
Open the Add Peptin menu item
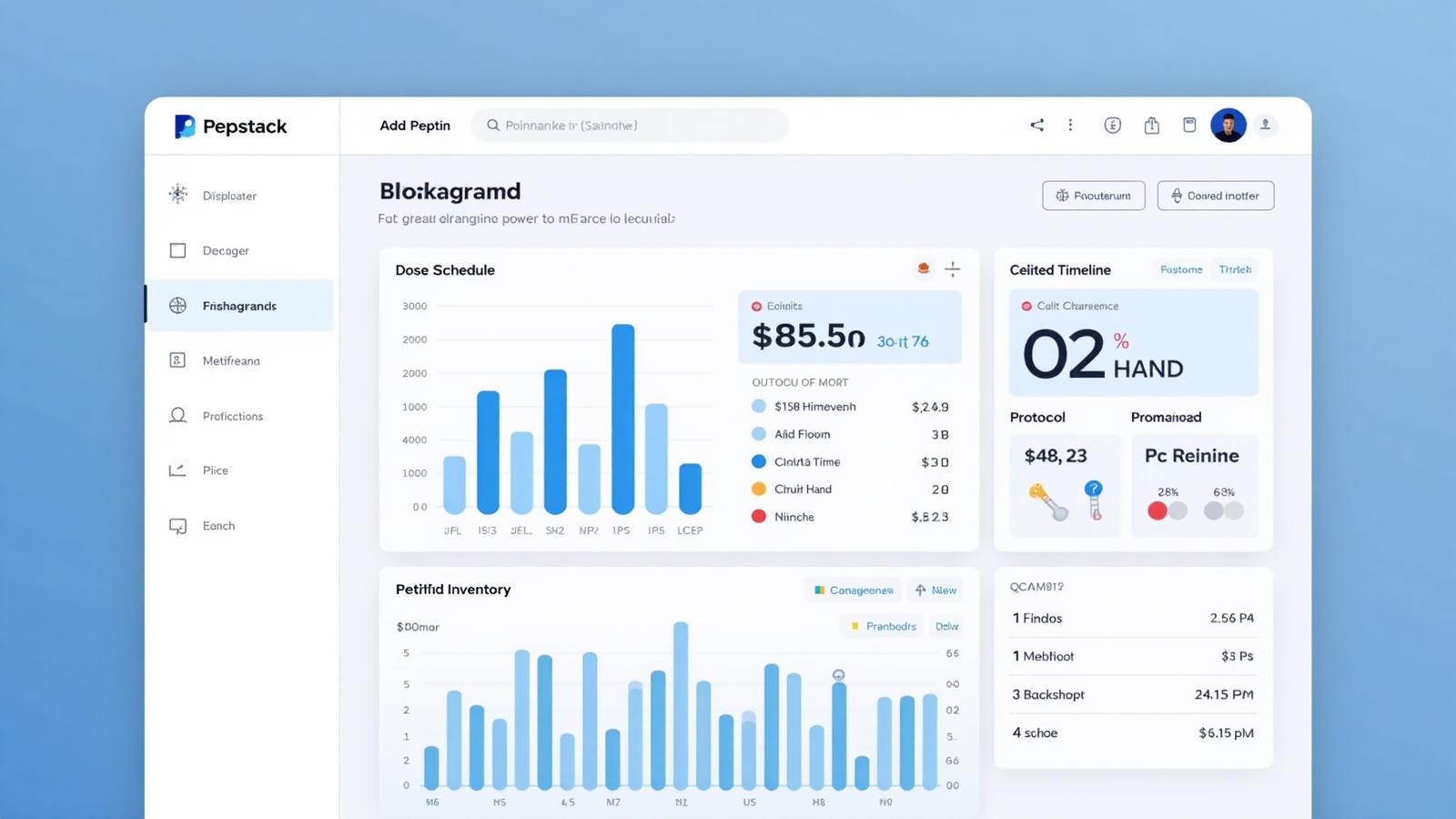(415, 126)
